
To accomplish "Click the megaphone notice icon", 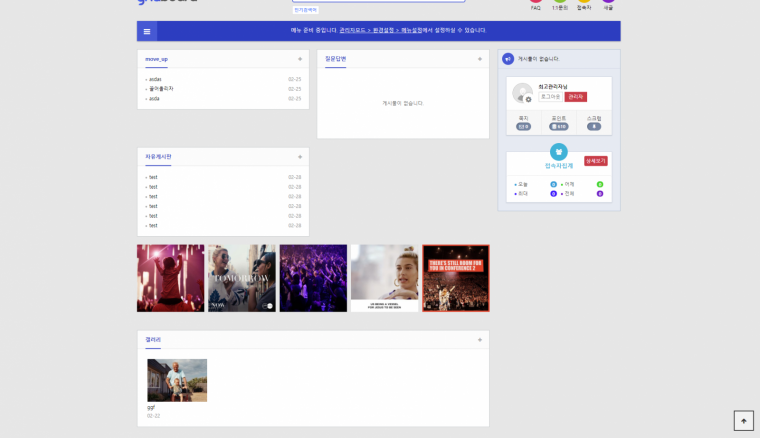I will 508,59.
